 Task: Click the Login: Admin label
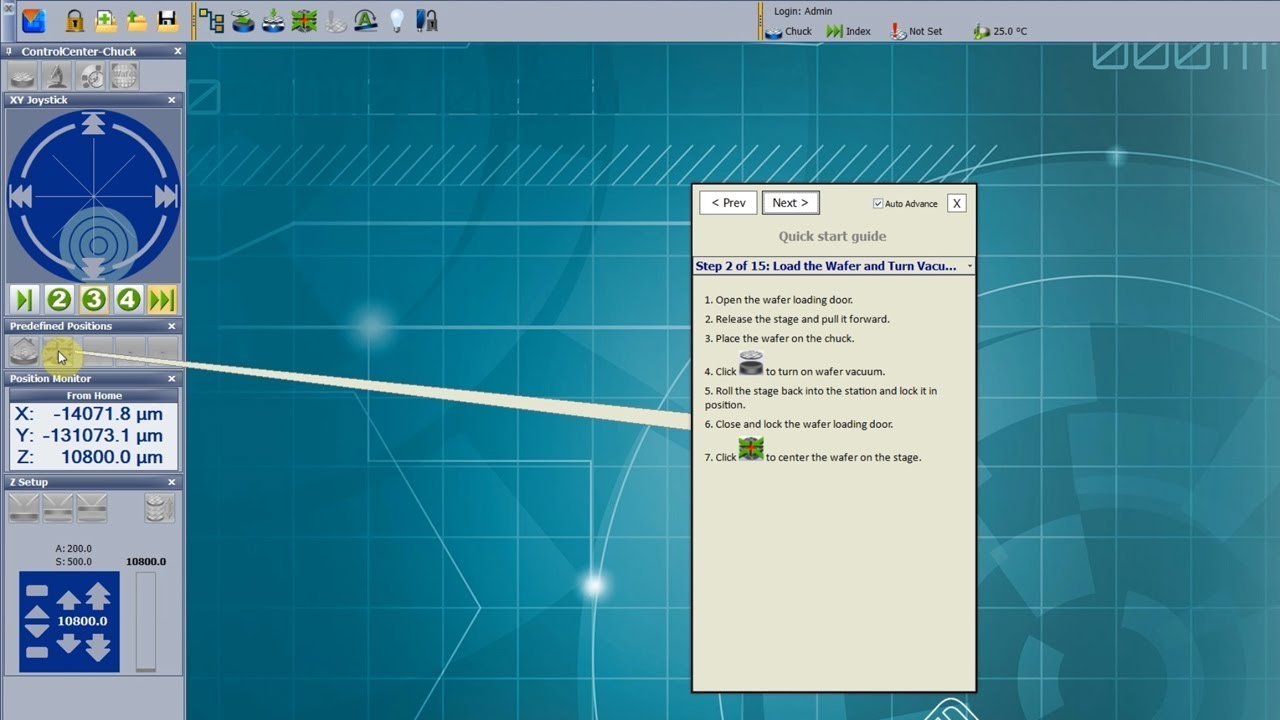click(803, 12)
